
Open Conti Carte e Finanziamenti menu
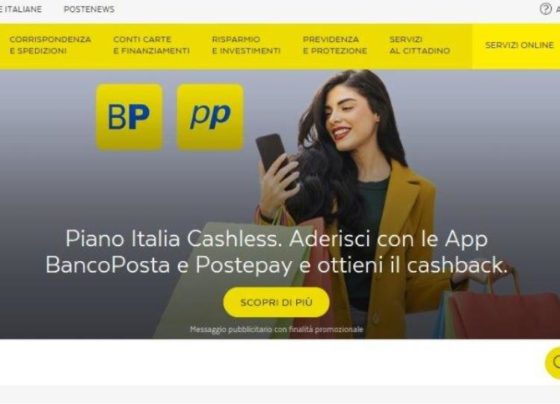(x=151, y=45)
